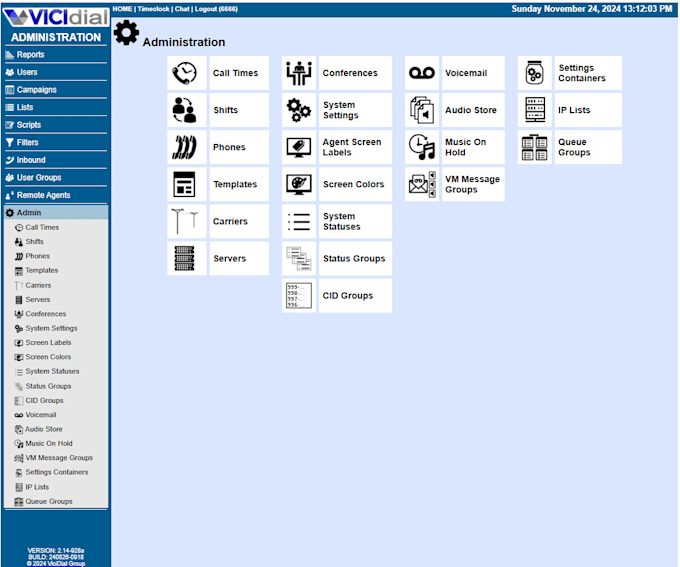
Task: Open the CID Groups number list icon
Action: tap(299, 295)
